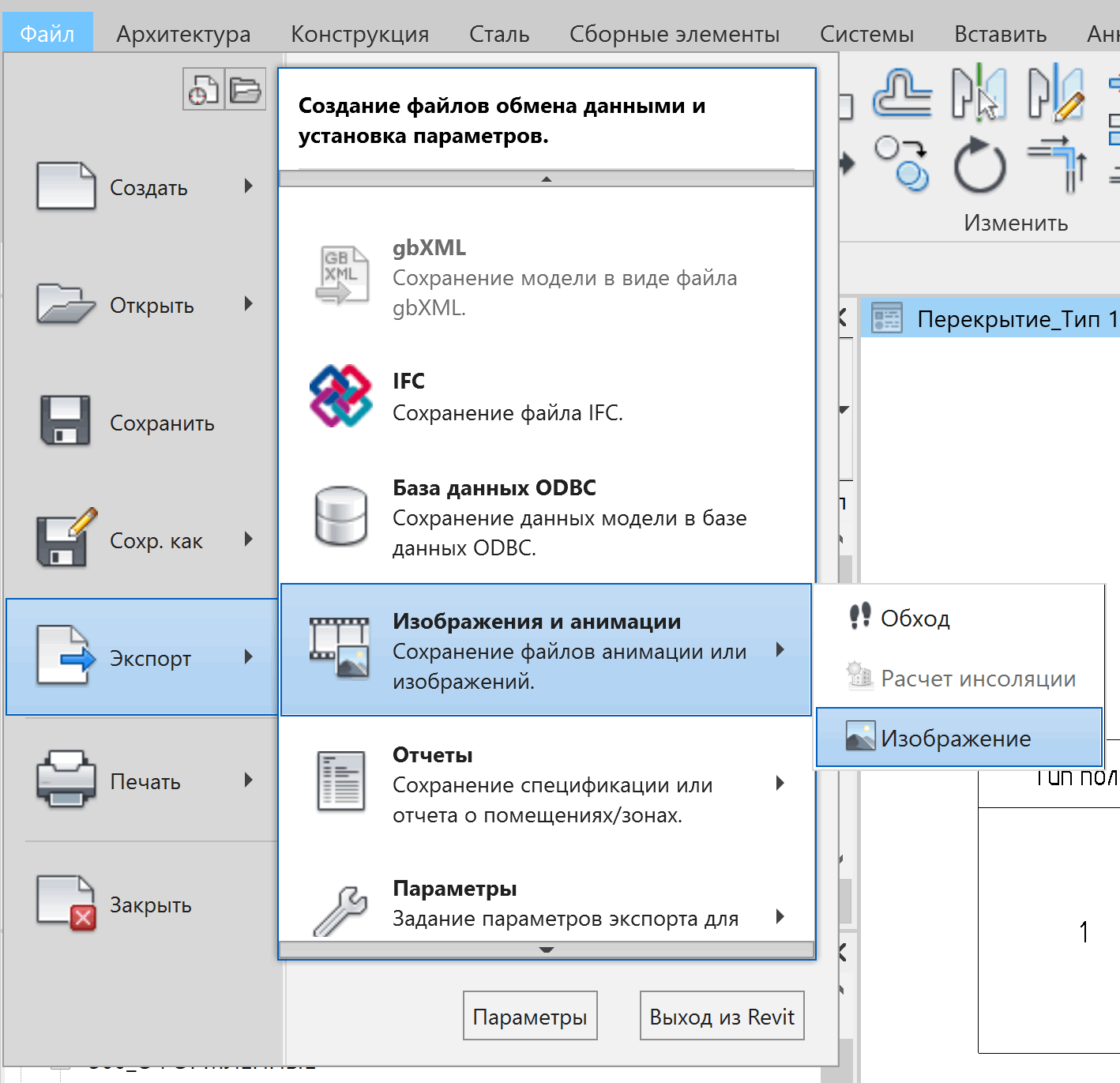Select the Copy ribbon tool icon

point(901,164)
